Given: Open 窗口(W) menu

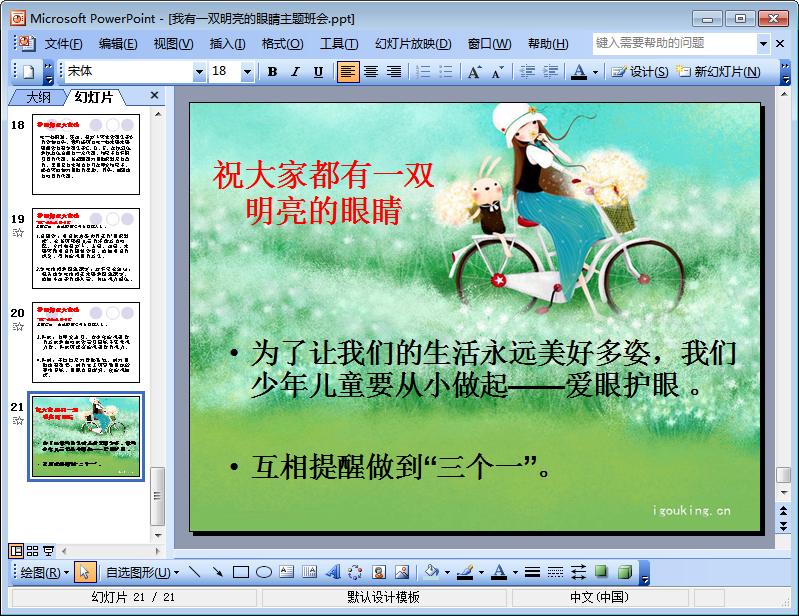Looking at the screenshot, I should (489, 44).
